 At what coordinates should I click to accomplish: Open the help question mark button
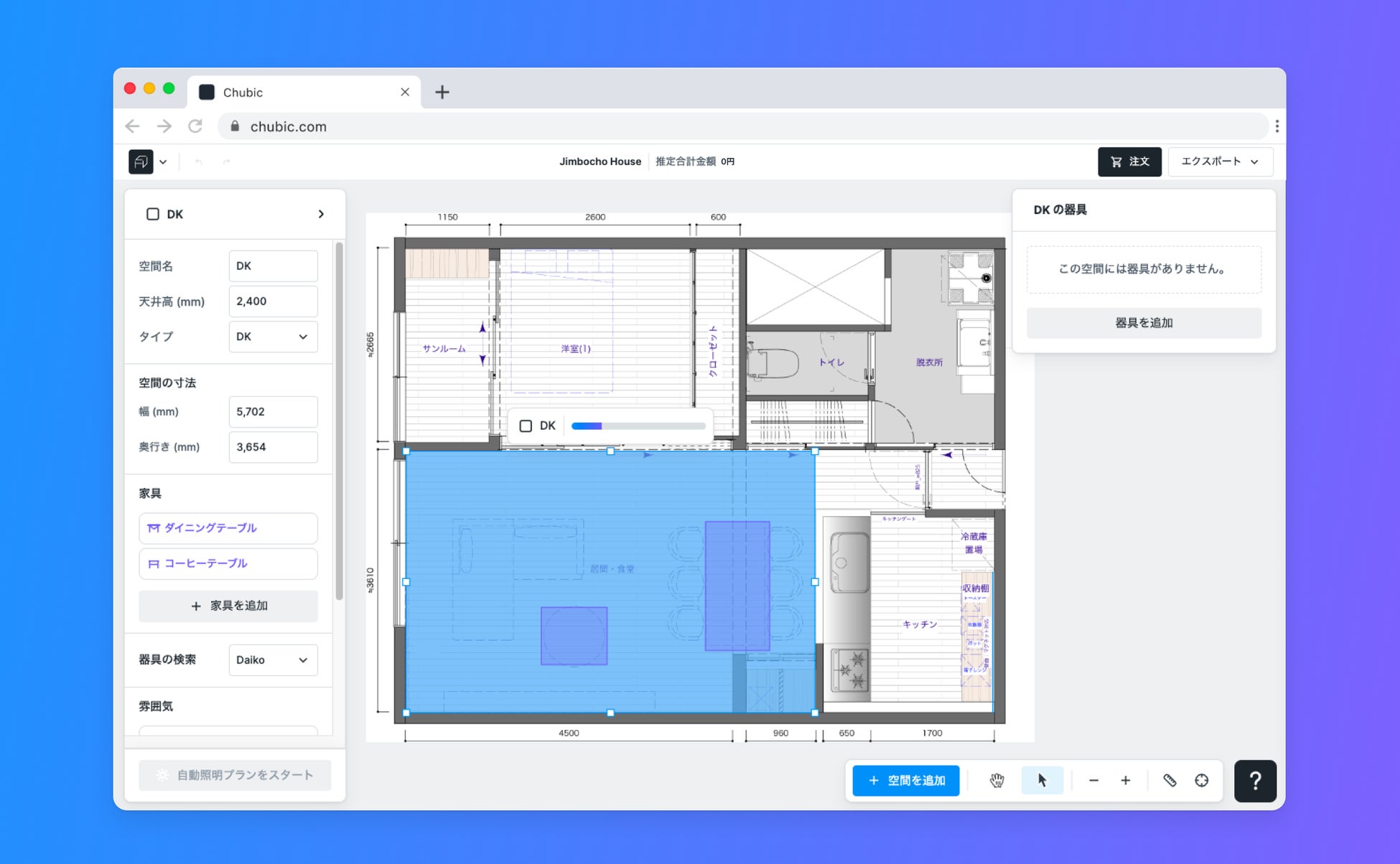point(1254,780)
